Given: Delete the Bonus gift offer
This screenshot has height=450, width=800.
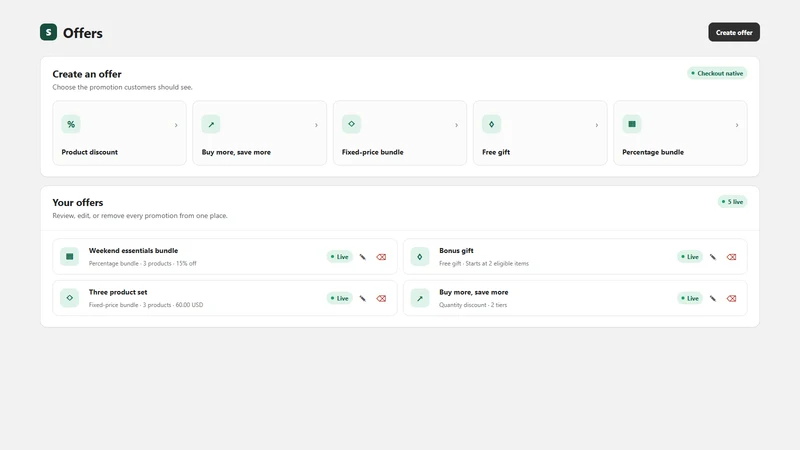Looking at the screenshot, I should pyautogui.click(x=732, y=257).
